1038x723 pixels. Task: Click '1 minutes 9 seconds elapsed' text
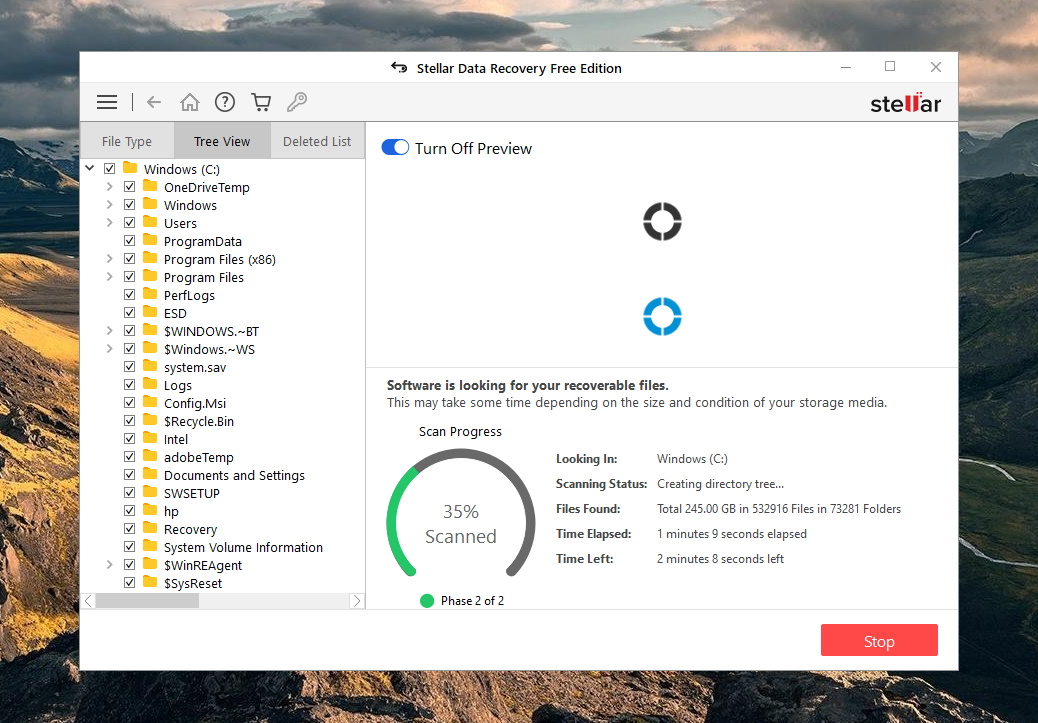[731, 534]
